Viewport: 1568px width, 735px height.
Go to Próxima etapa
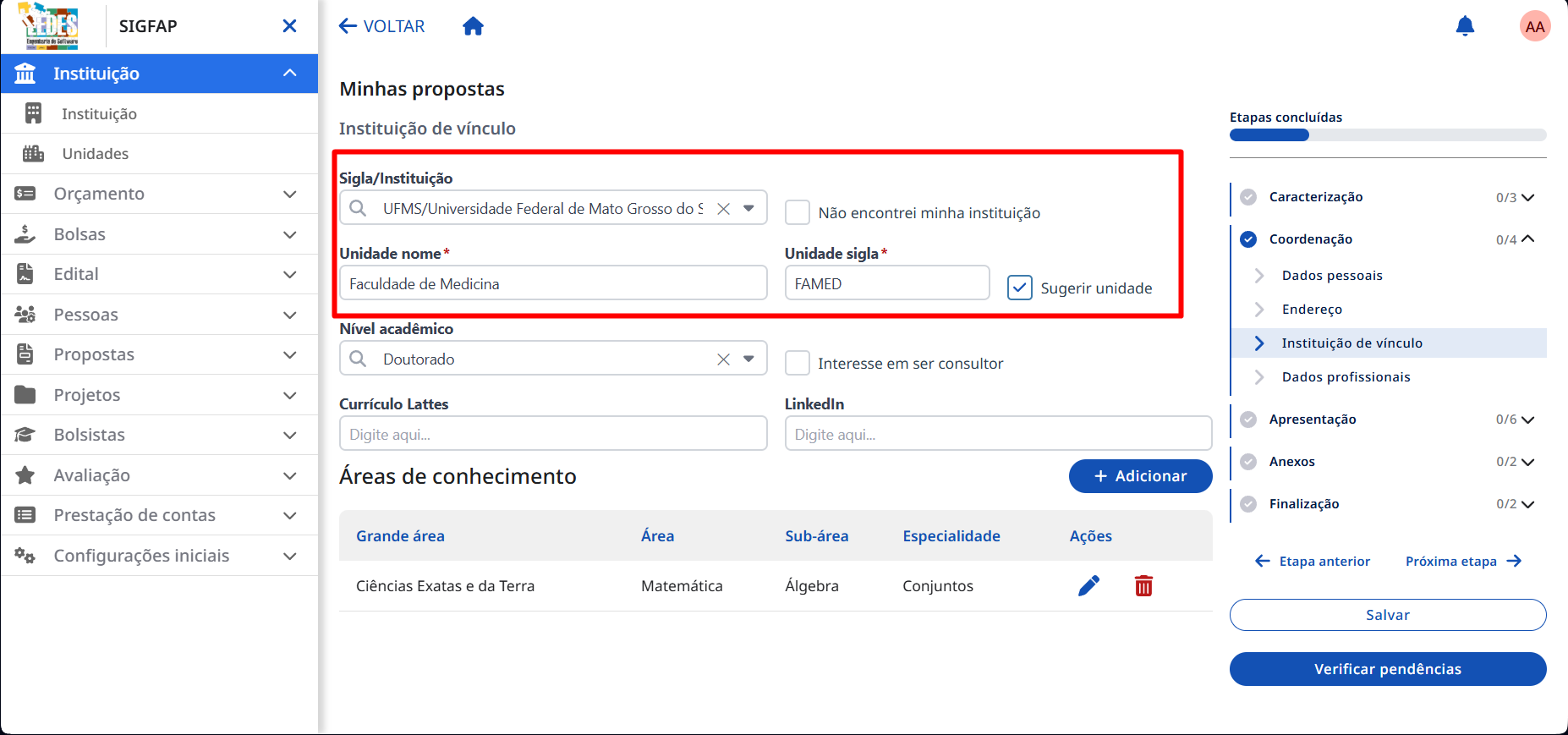coord(1463,561)
